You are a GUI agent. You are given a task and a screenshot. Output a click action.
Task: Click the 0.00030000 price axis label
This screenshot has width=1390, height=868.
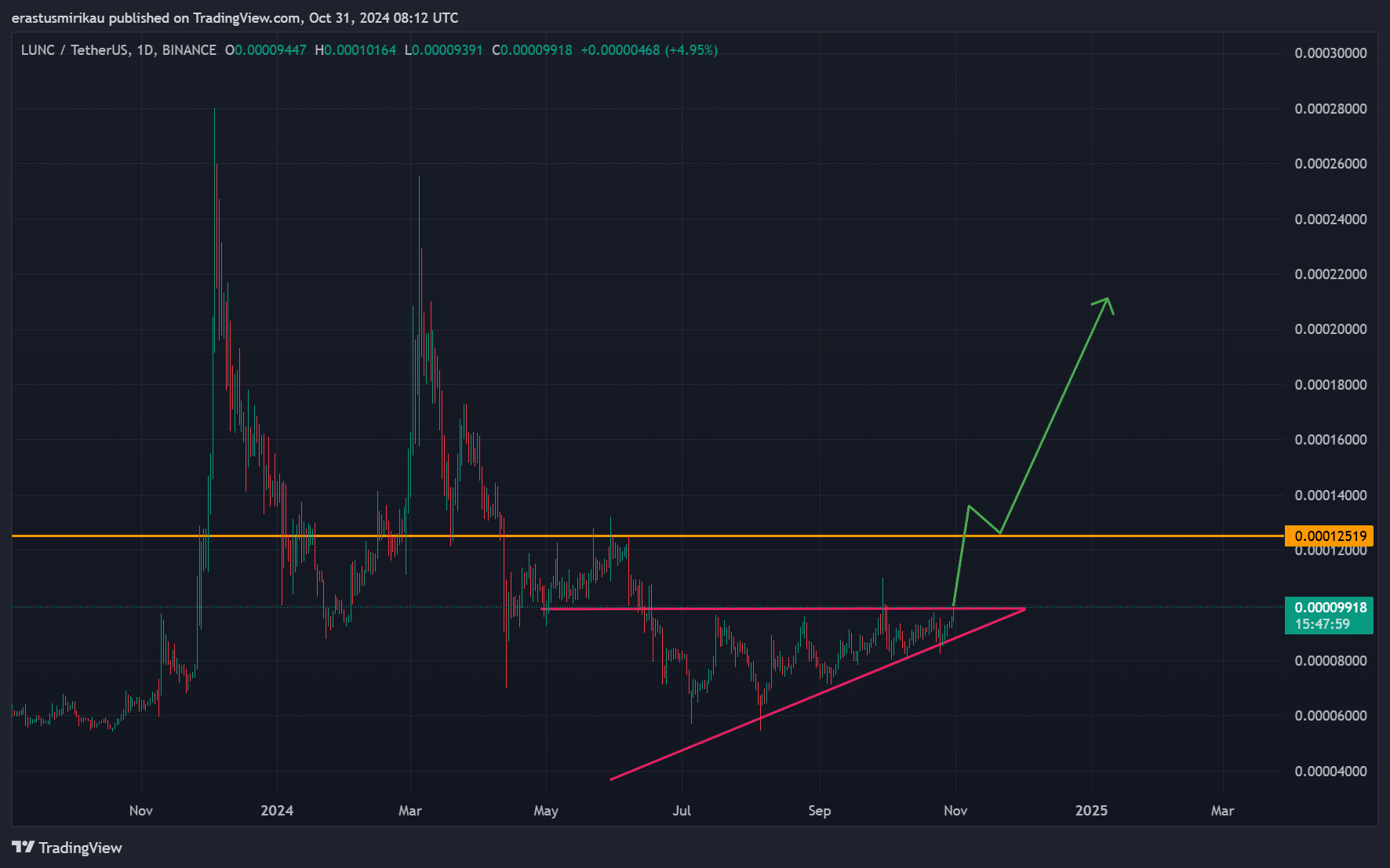click(1330, 53)
